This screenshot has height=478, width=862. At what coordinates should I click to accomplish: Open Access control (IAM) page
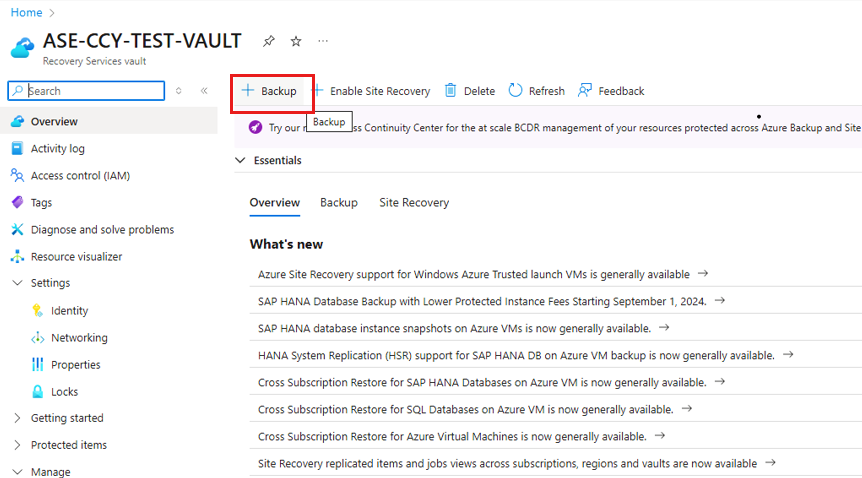[80, 175]
